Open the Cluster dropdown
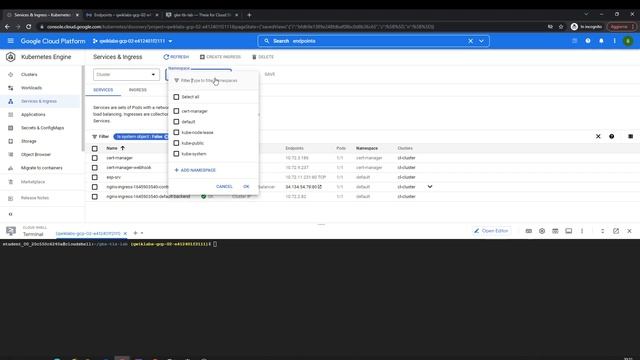This screenshot has height=360, width=640. coord(126,75)
